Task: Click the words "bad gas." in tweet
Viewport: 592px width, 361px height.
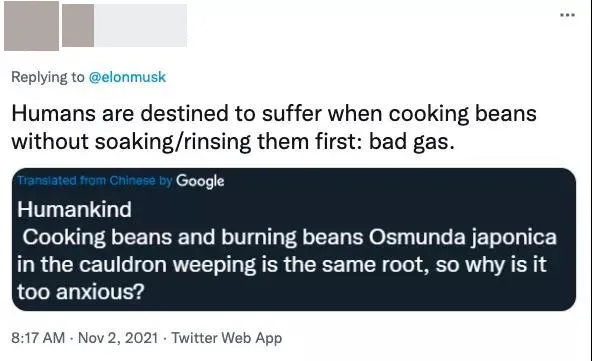Action: click(412, 142)
